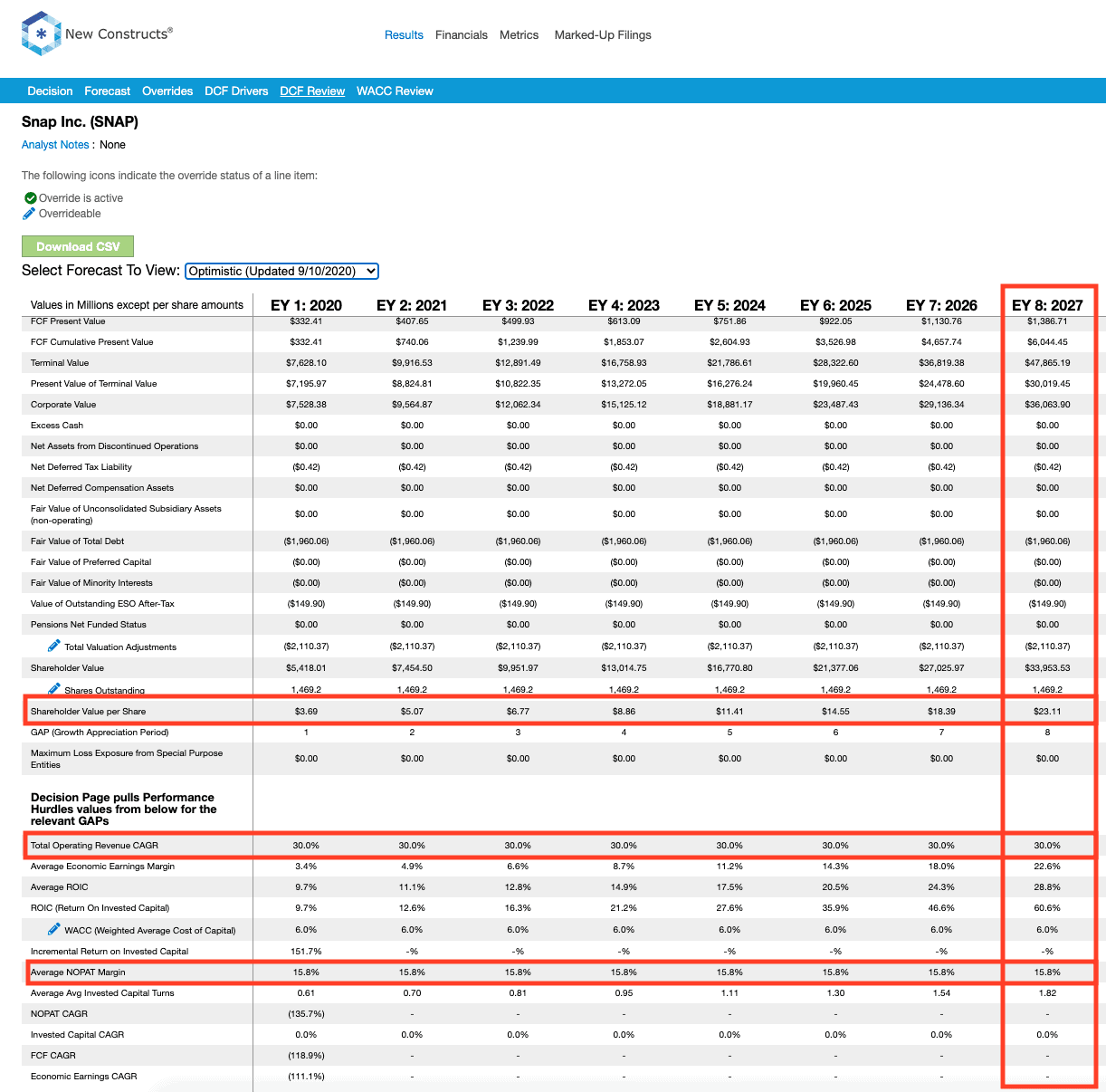The height and width of the screenshot is (1092, 1106).
Task: Click the $47,865.19 terminal value cell
Action: click(1047, 363)
